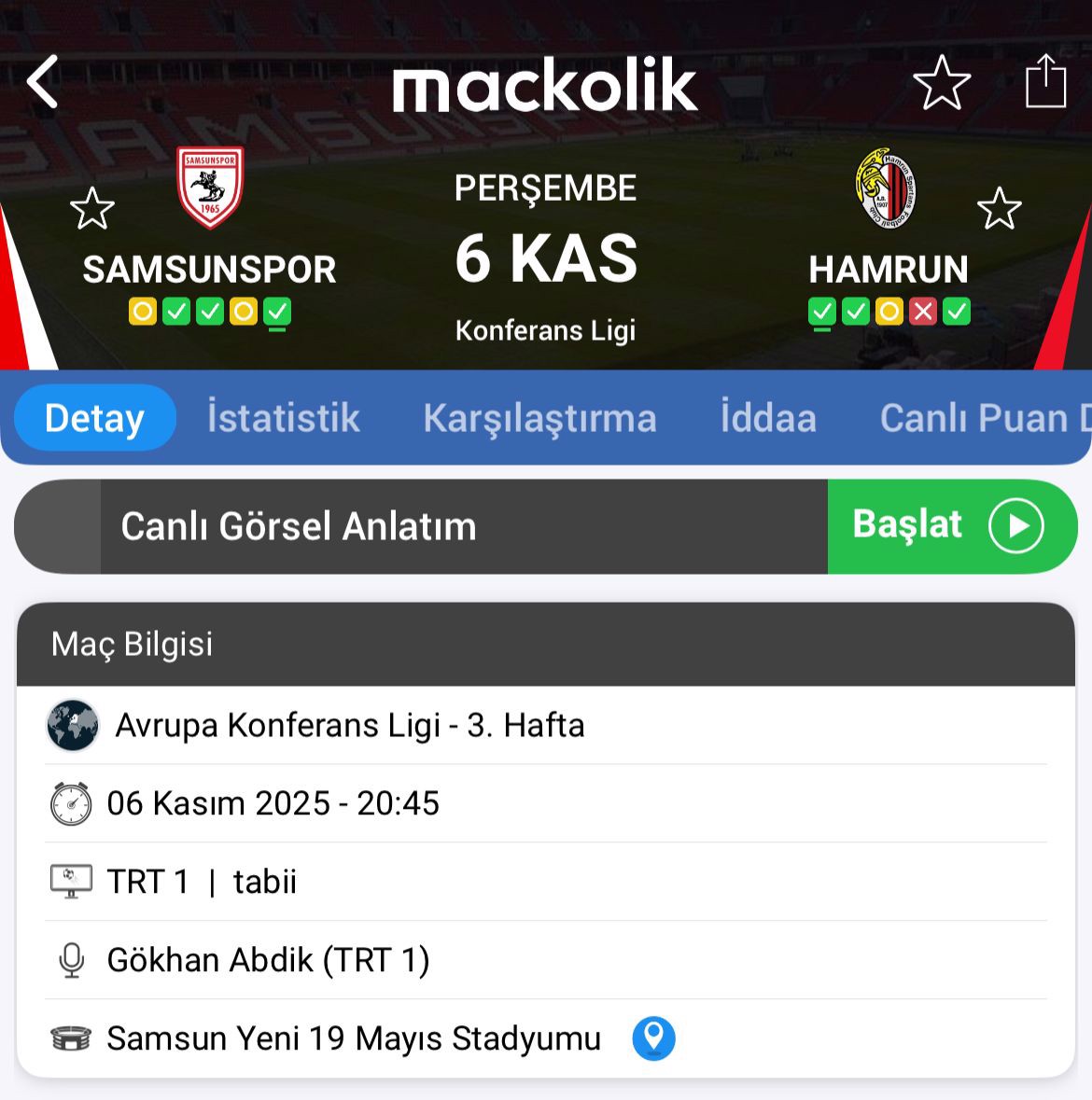Screen dimensions: 1092x1100
Task: Tap the TRT 1 tabii broadcaster row
Action: coord(546,882)
